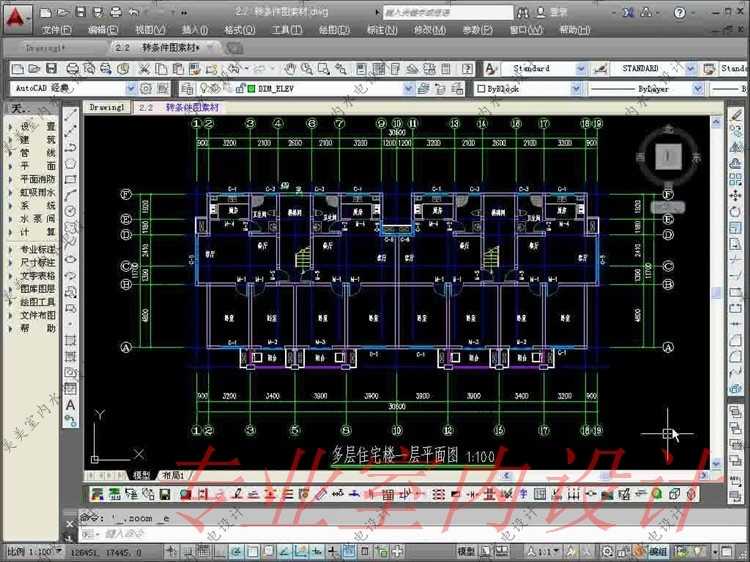
Task: Switch to the 模型 layout tab
Action: coord(142,475)
